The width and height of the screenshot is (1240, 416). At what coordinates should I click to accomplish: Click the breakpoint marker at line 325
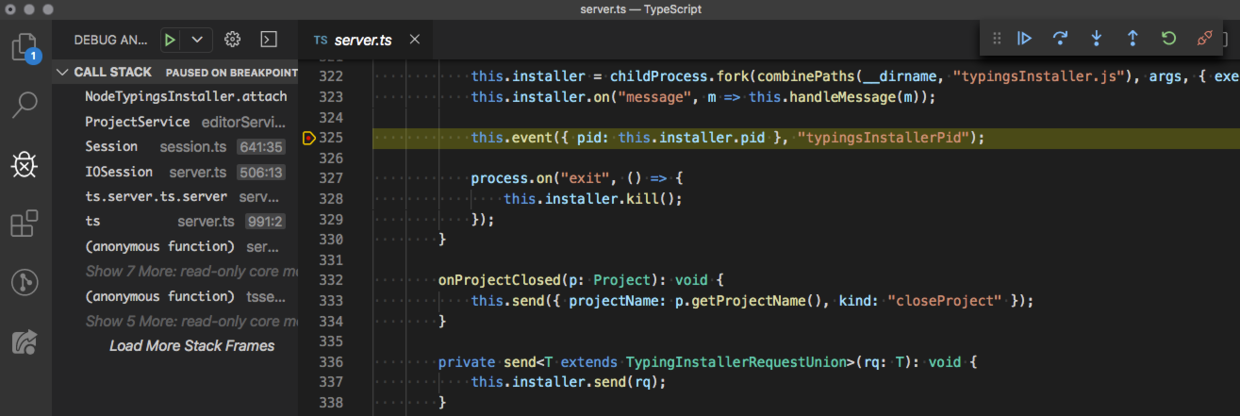pos(308,138)
